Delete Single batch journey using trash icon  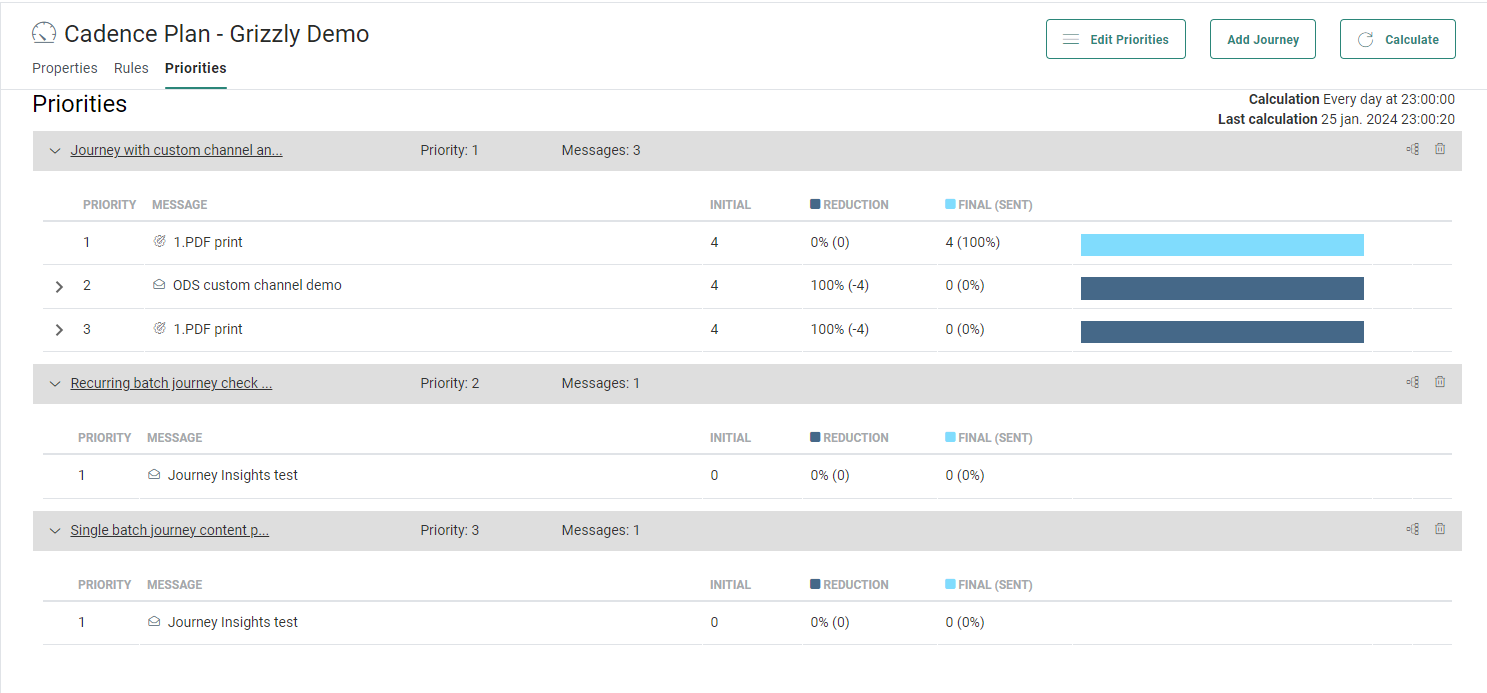tap(1440, 529)
